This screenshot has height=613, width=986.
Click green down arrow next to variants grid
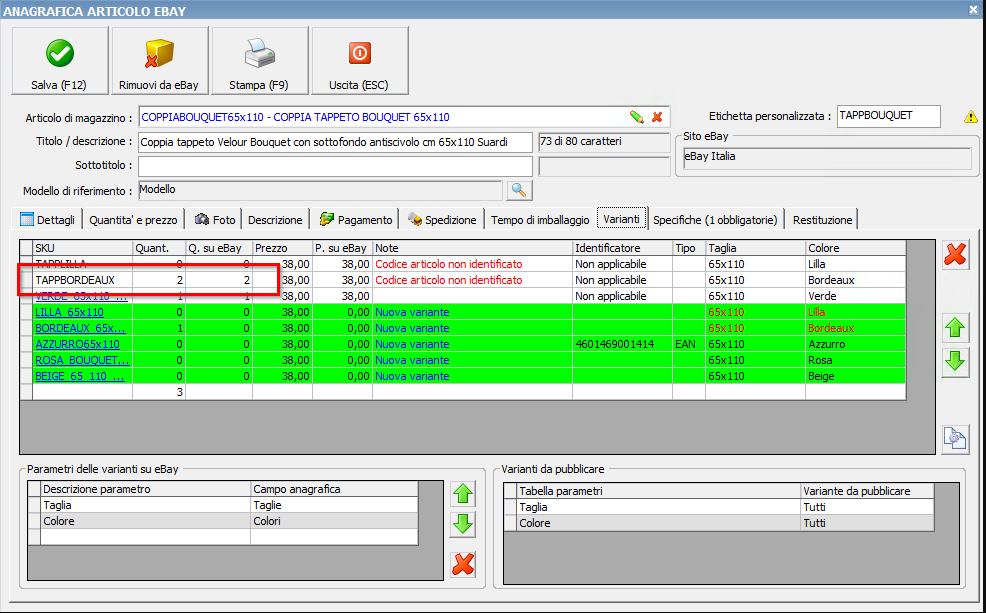click(x=955, y=362)
